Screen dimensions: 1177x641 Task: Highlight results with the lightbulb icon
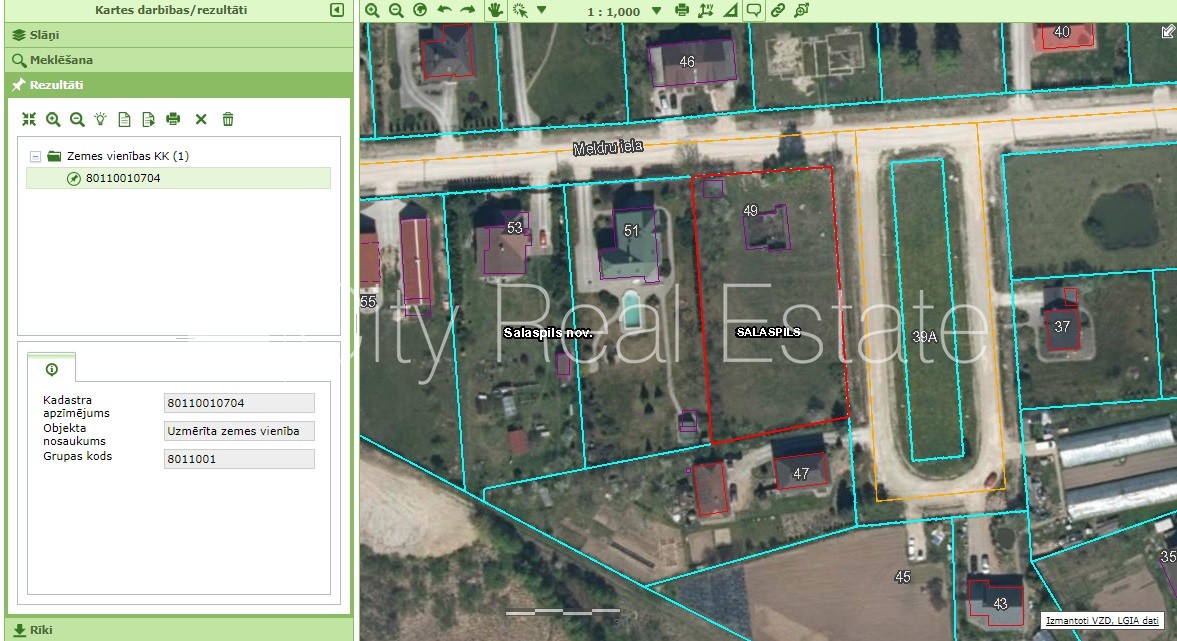[x=100, y=119]
